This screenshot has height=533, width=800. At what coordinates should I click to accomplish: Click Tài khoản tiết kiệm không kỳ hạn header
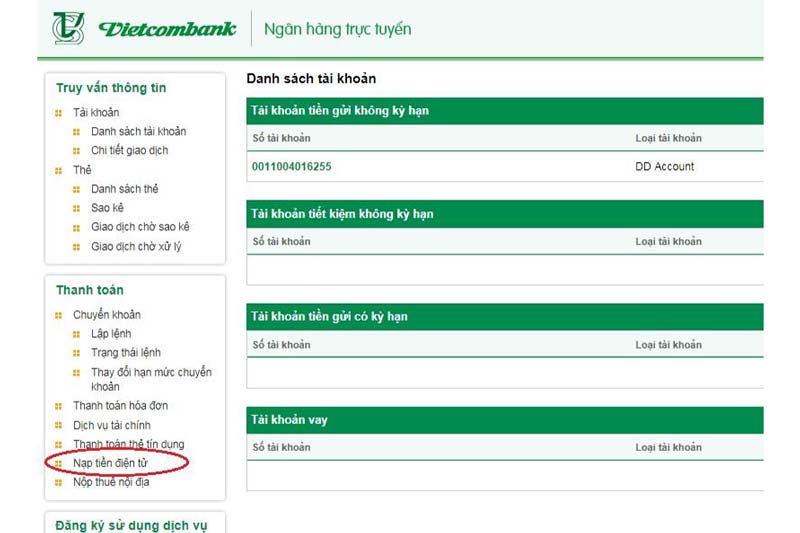pos(505,214)
